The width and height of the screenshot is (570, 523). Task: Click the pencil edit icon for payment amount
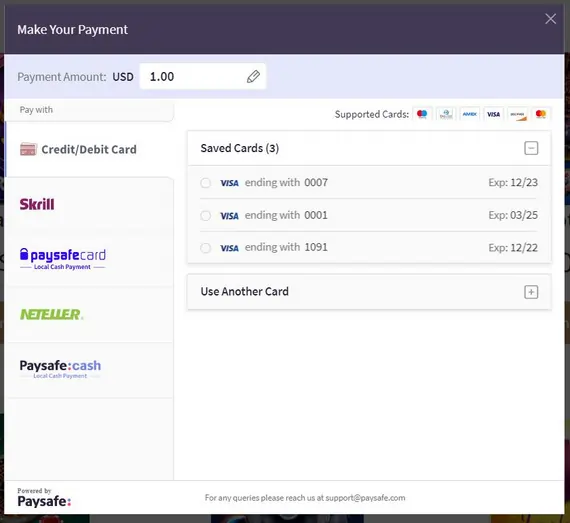pyautogui.click(x=253, y=76)
